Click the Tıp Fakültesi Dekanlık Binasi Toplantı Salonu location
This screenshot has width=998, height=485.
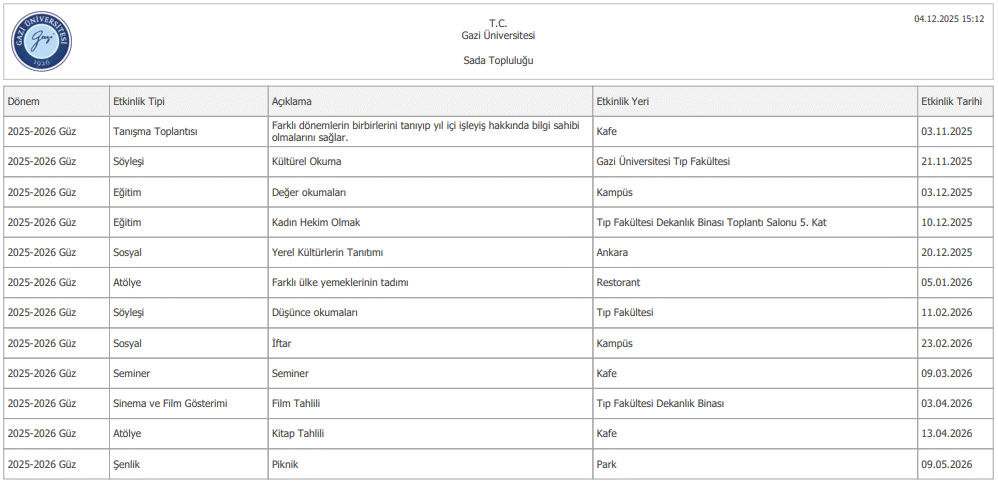[x=711, y=222]
